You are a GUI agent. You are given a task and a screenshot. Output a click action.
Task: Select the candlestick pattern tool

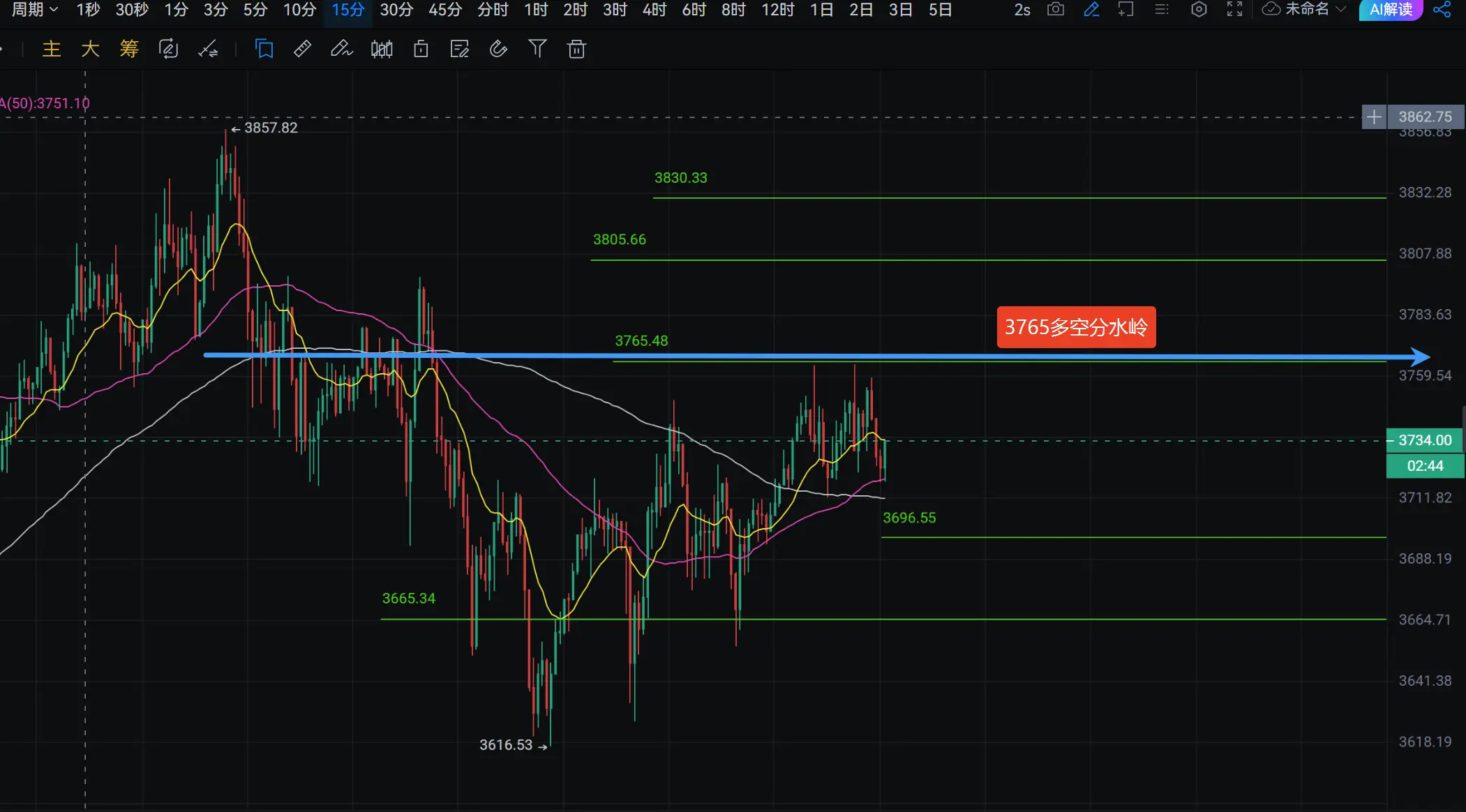tap(382, 49)
